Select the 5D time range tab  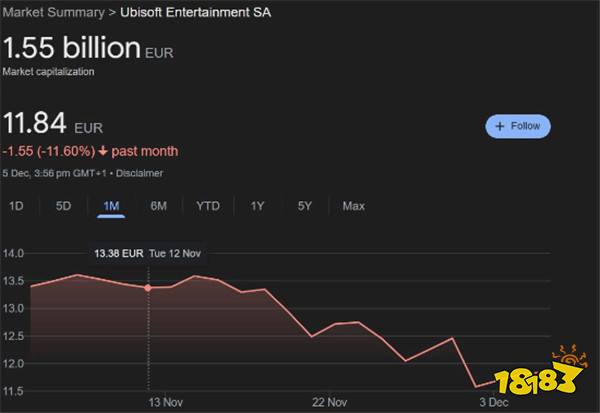(x=64, y=206)
